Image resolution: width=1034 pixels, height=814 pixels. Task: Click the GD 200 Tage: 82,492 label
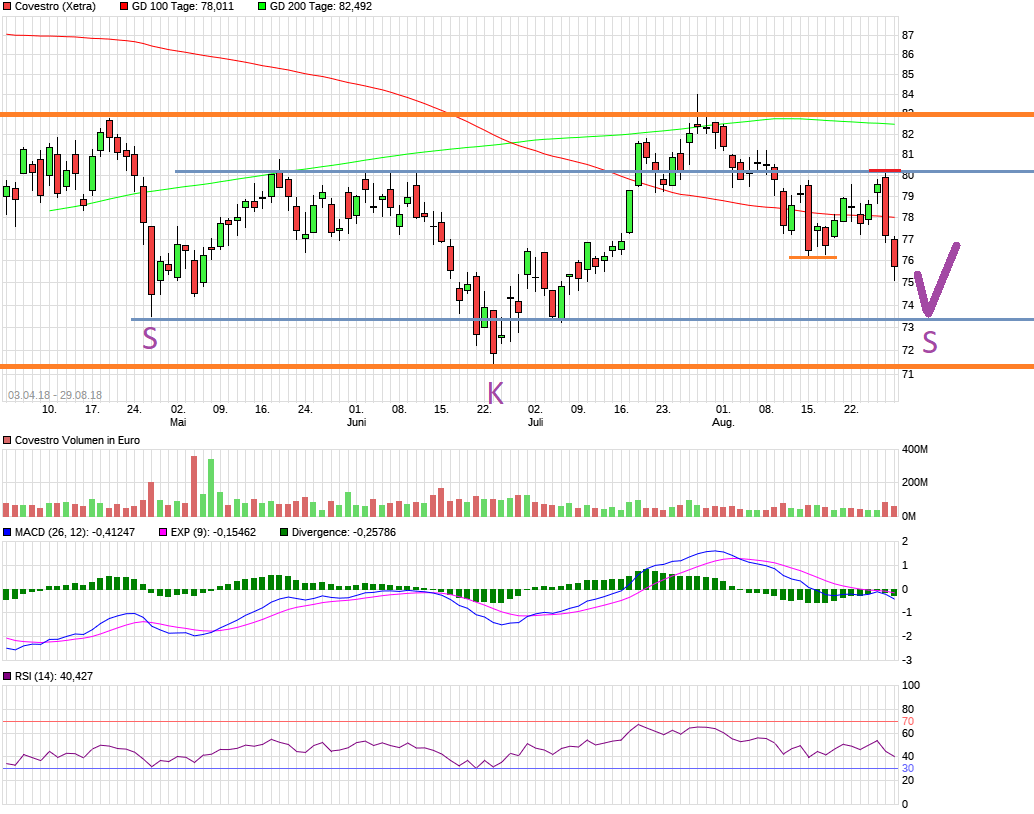pos(320,7)
